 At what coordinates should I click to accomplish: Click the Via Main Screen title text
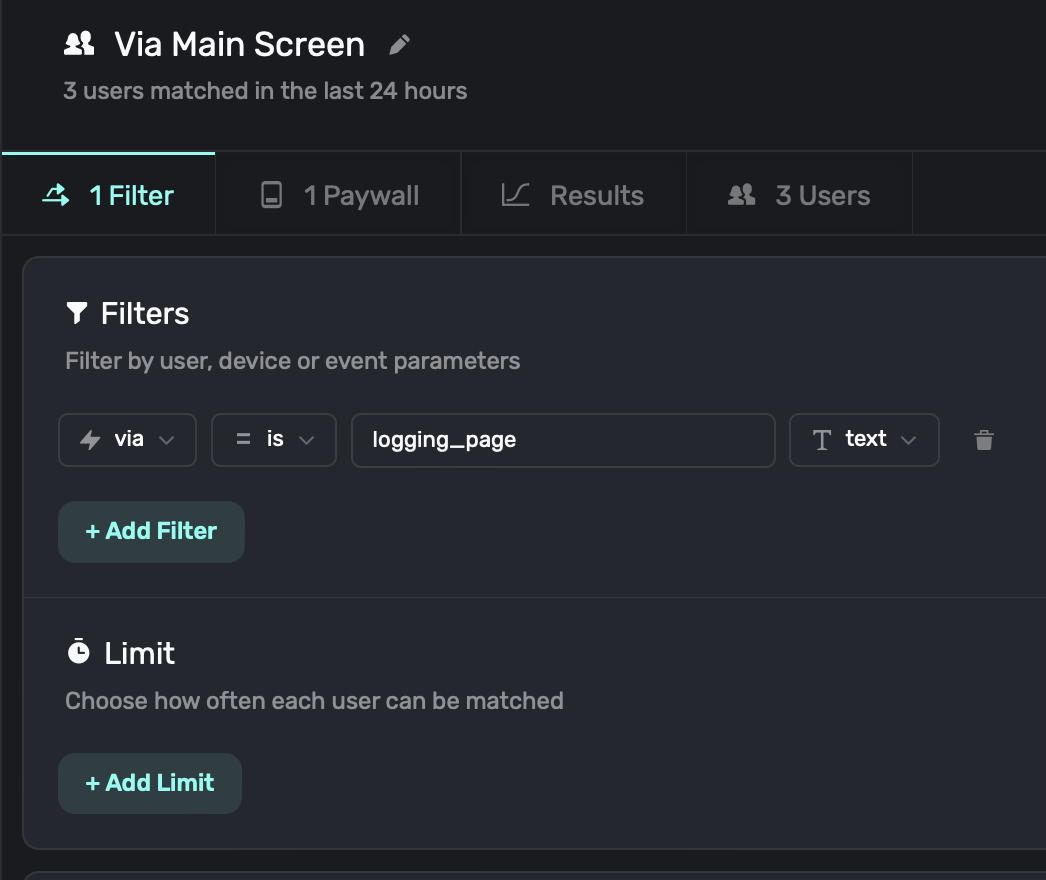click(x=239, y=45)
